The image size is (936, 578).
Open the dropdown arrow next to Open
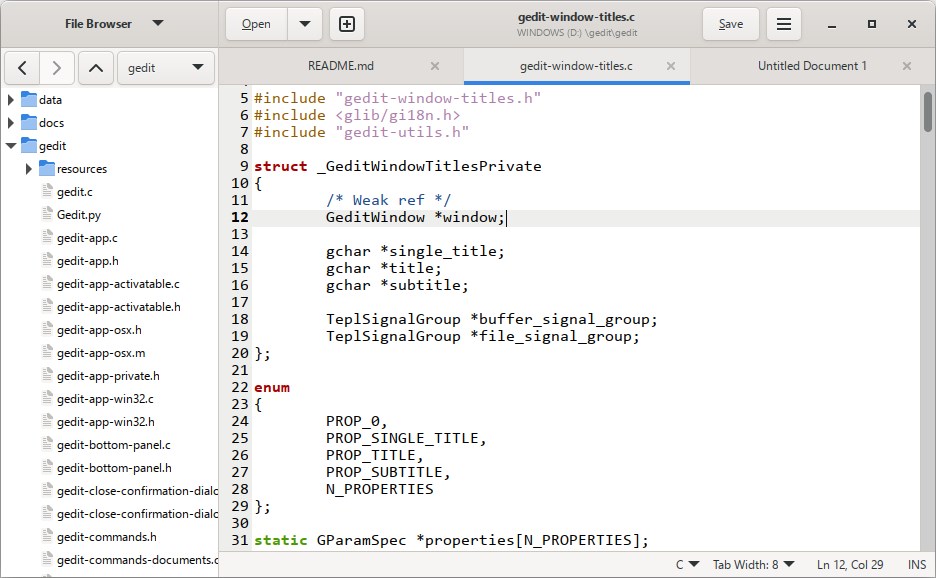303,24
